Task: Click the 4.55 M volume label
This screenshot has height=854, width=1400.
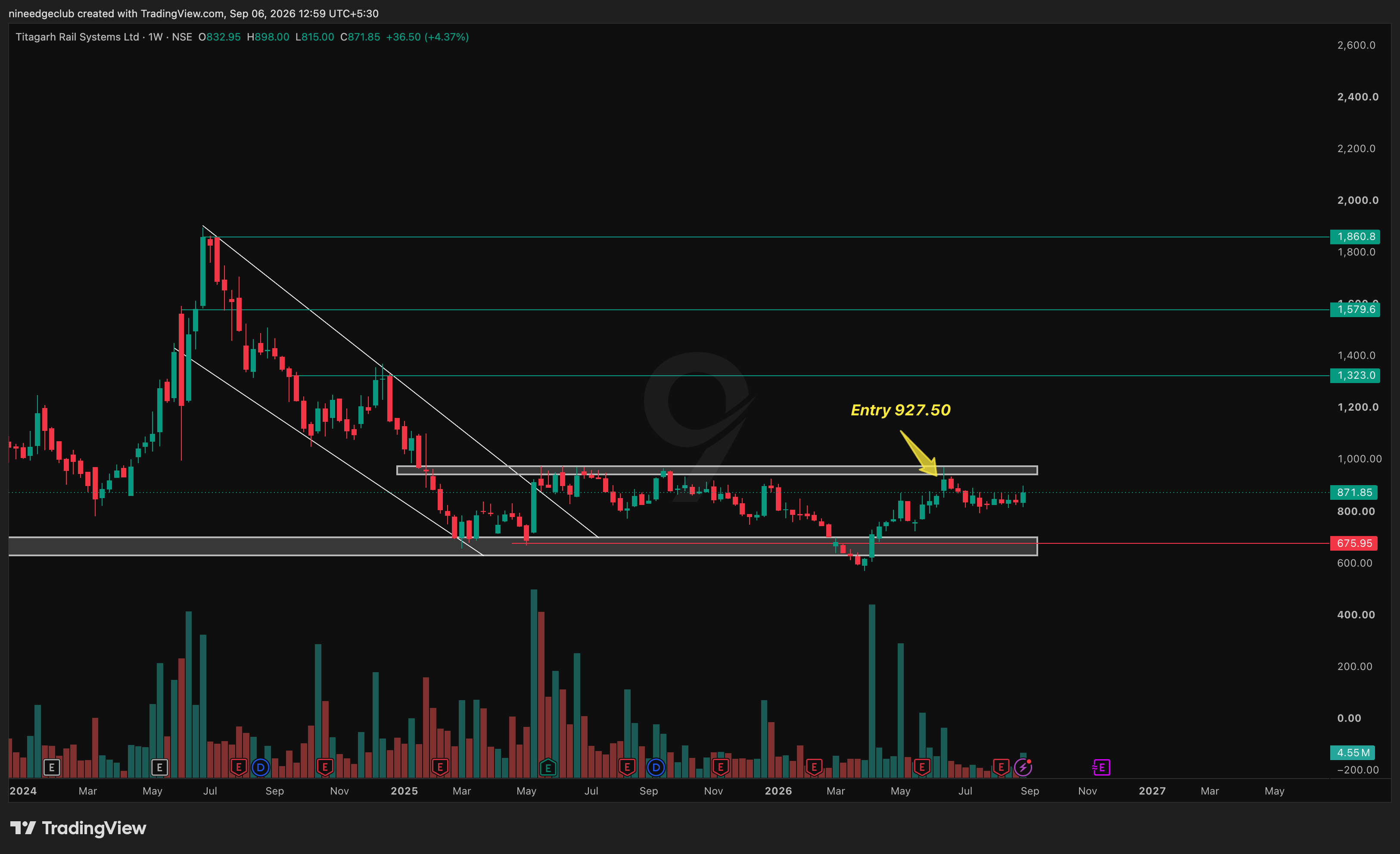Action: pos(1352,753)
